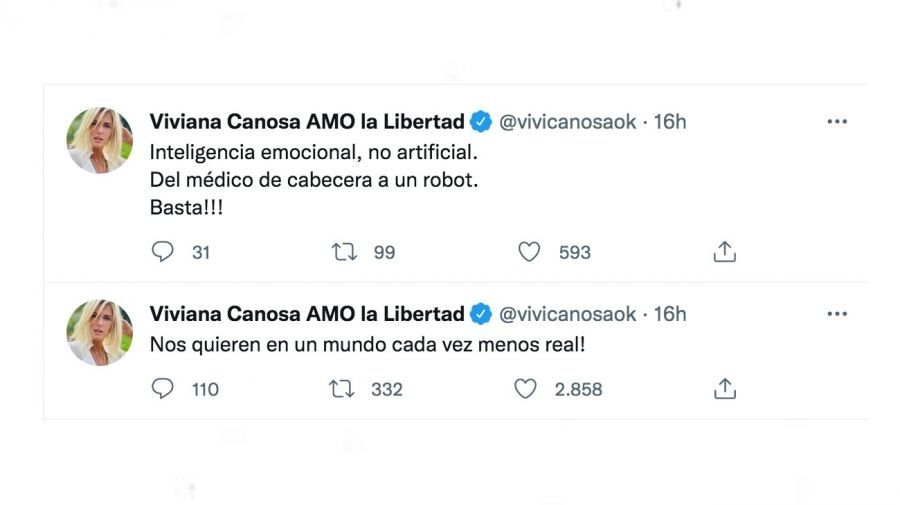The image size is (900, 505).
Task: Click verified badge on first tweet
Action: [481, 122]
